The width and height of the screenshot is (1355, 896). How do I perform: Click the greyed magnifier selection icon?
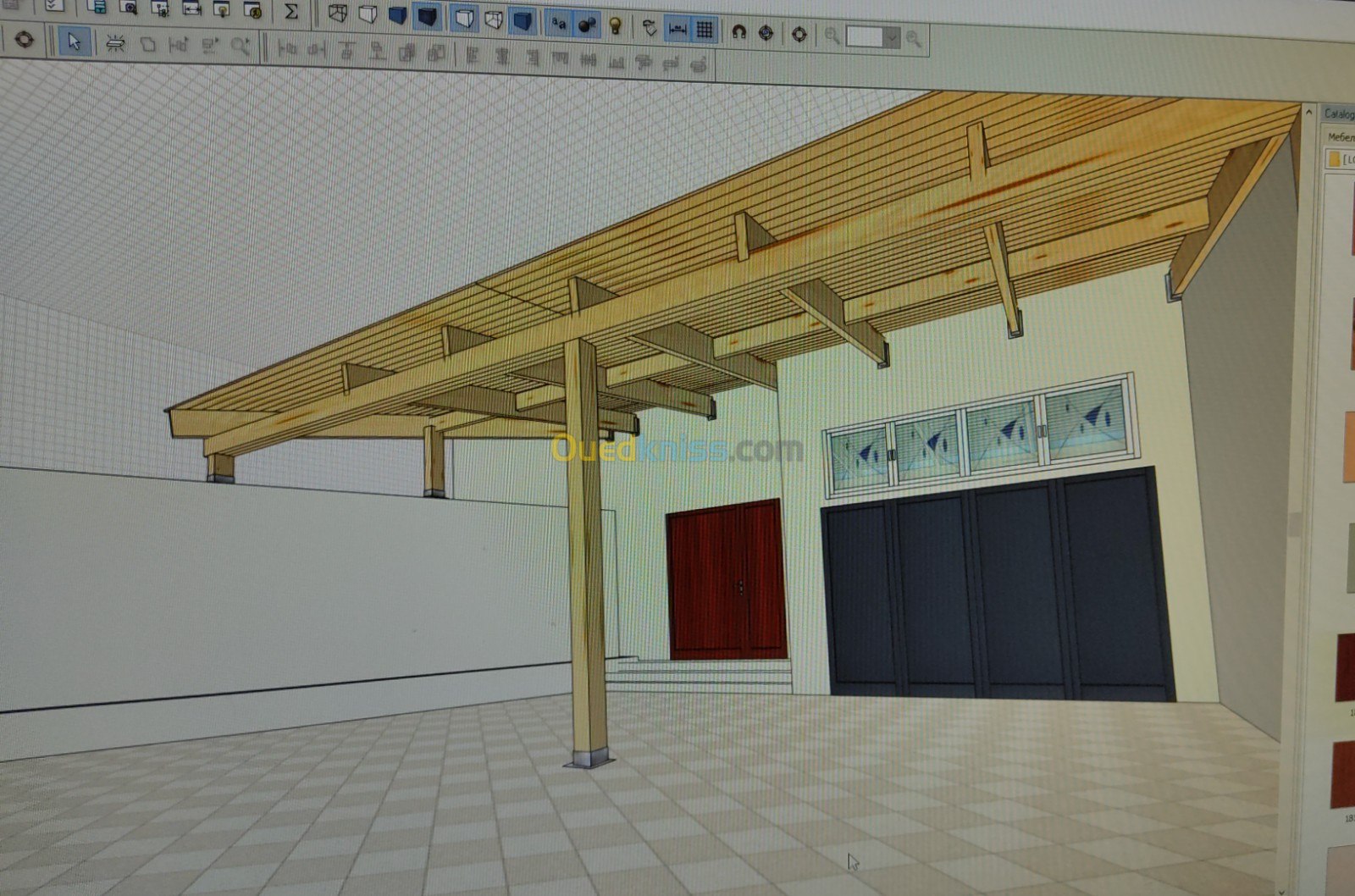pos(241,47)
